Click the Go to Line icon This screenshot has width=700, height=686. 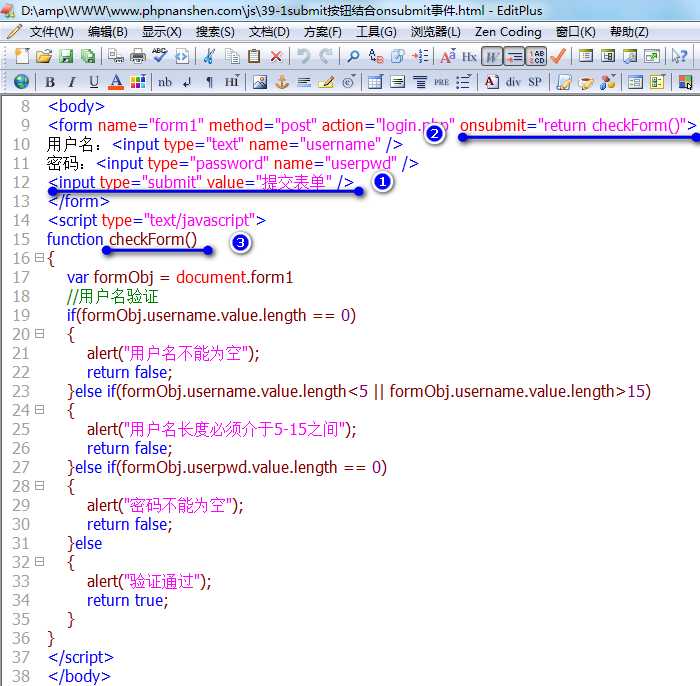pyautogui.click(x=420, y=56)
